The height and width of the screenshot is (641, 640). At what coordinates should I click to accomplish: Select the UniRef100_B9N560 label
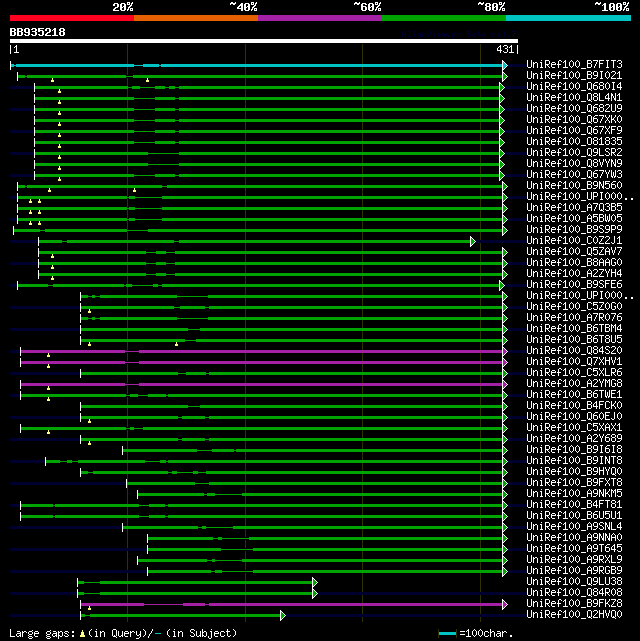click(574, 185)
